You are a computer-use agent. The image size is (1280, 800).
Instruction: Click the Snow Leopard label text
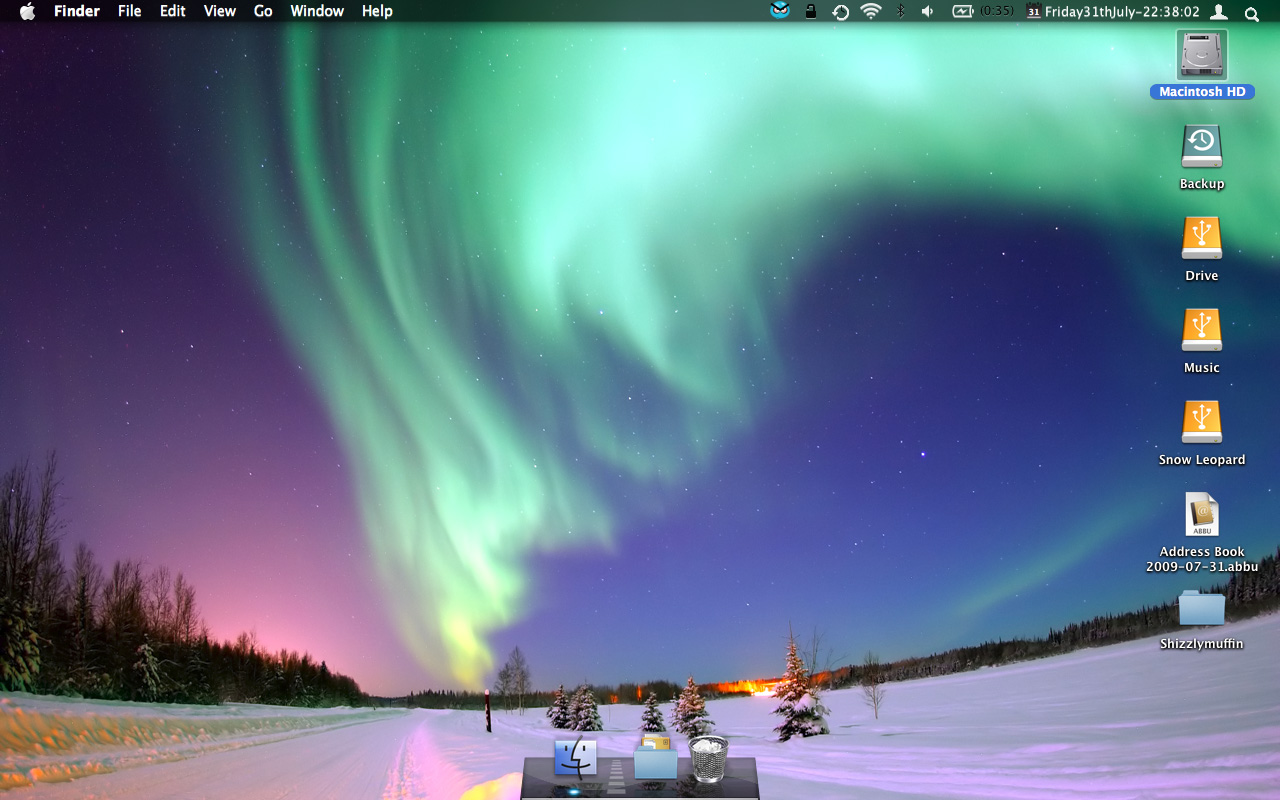1202,460
